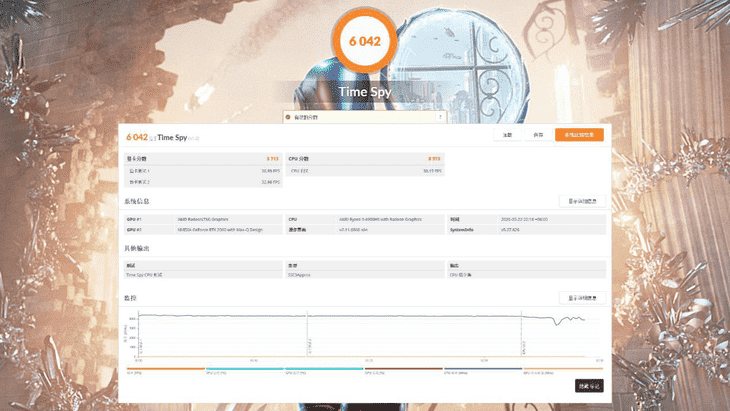Toggle the second cyan legend bar under the chart

324,369
